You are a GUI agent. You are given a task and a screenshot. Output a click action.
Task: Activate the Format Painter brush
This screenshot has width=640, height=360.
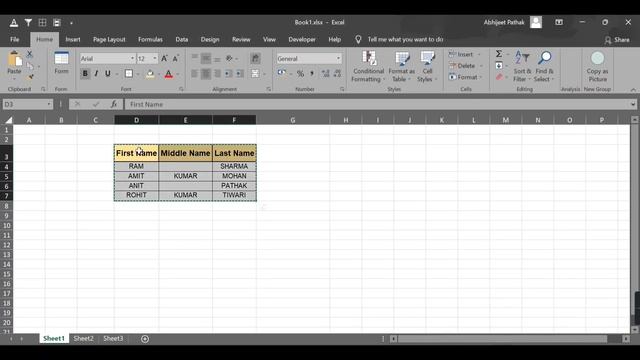tap(30, 77)
